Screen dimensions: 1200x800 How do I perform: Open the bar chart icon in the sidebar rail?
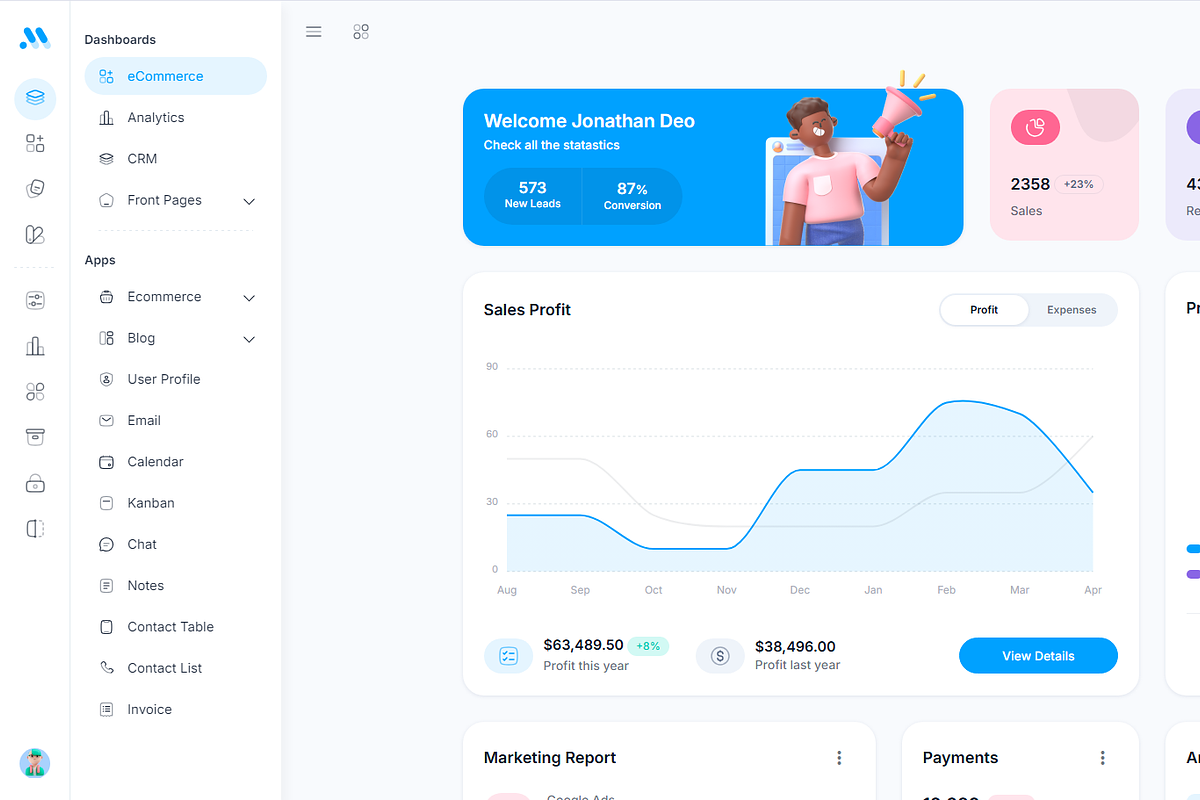point(34,345)
